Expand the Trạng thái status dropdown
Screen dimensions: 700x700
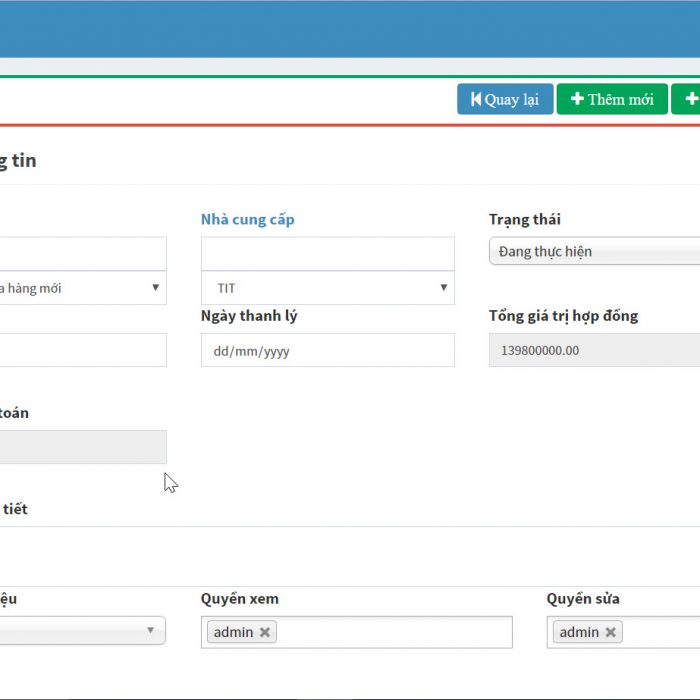click(594, 251)
